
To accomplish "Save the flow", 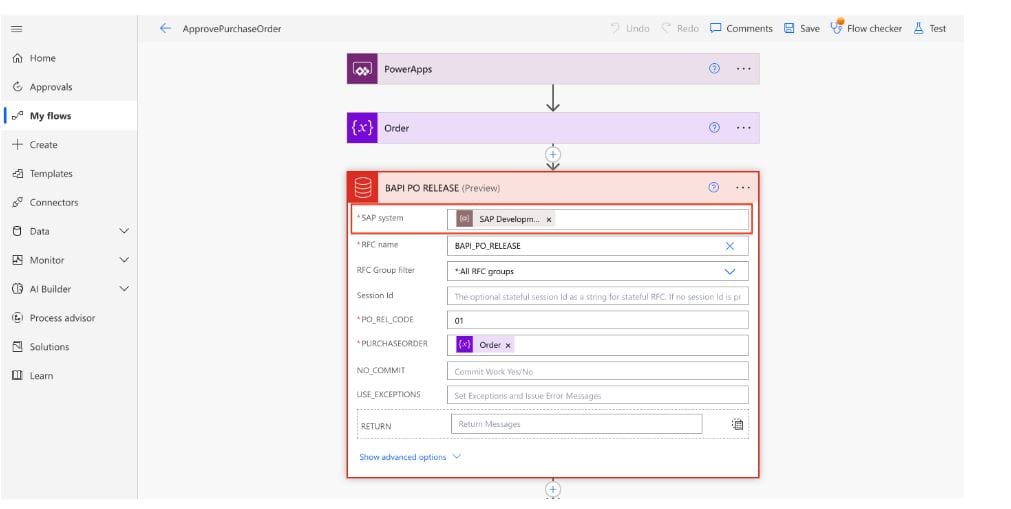I will click(802, 28).
